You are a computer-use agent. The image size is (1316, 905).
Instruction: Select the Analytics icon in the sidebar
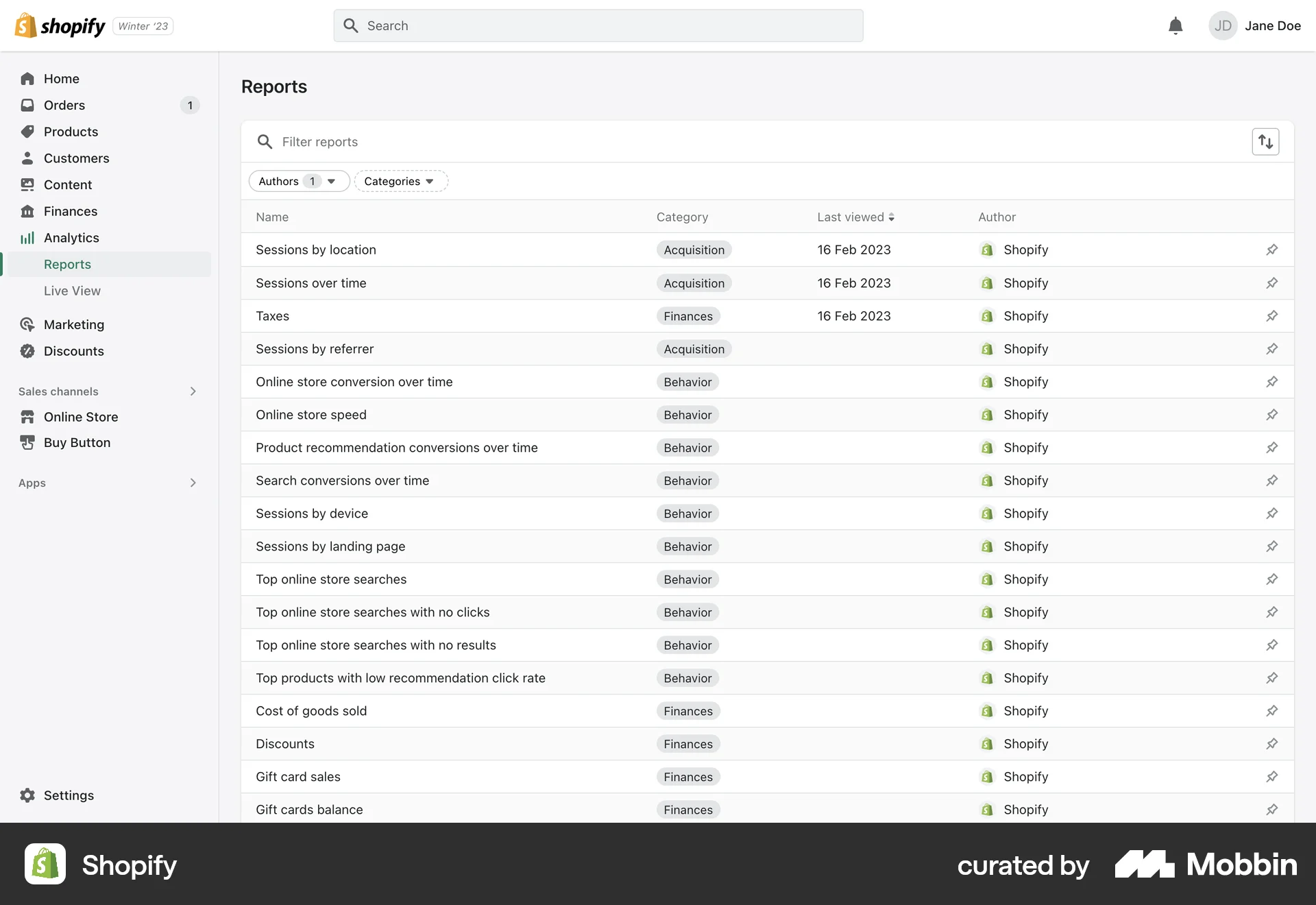(x=27, y=238)
